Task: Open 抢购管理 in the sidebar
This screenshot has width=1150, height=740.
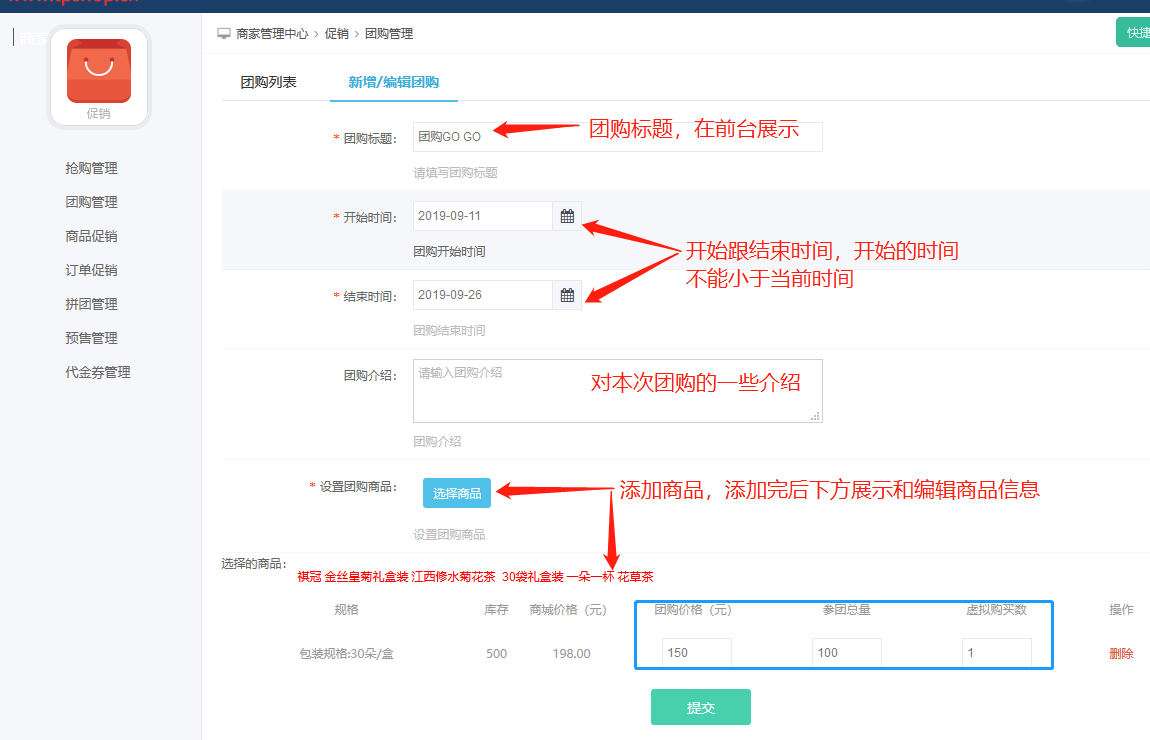Action: (x=91, y=168)
